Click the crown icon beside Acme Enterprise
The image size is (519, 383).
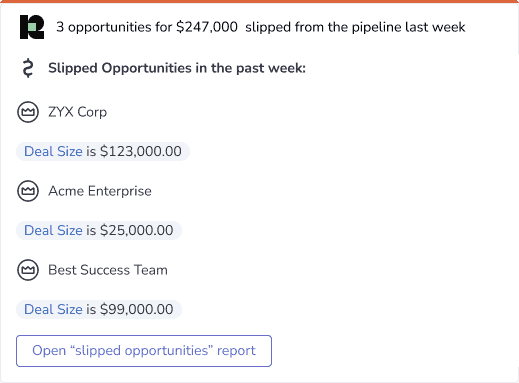point(28,191)
